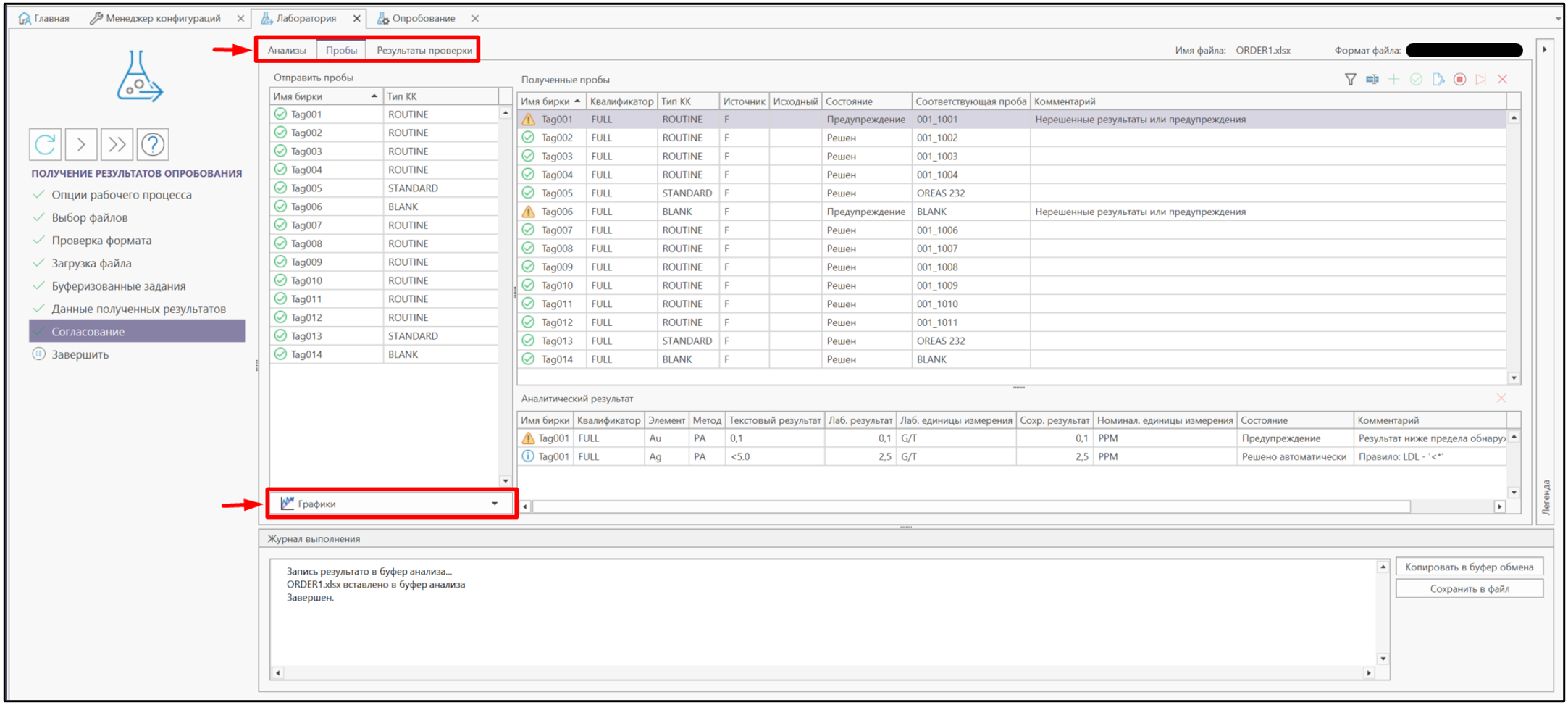
Task: Select the Завершить workflow step
Action: pos(80,355)
